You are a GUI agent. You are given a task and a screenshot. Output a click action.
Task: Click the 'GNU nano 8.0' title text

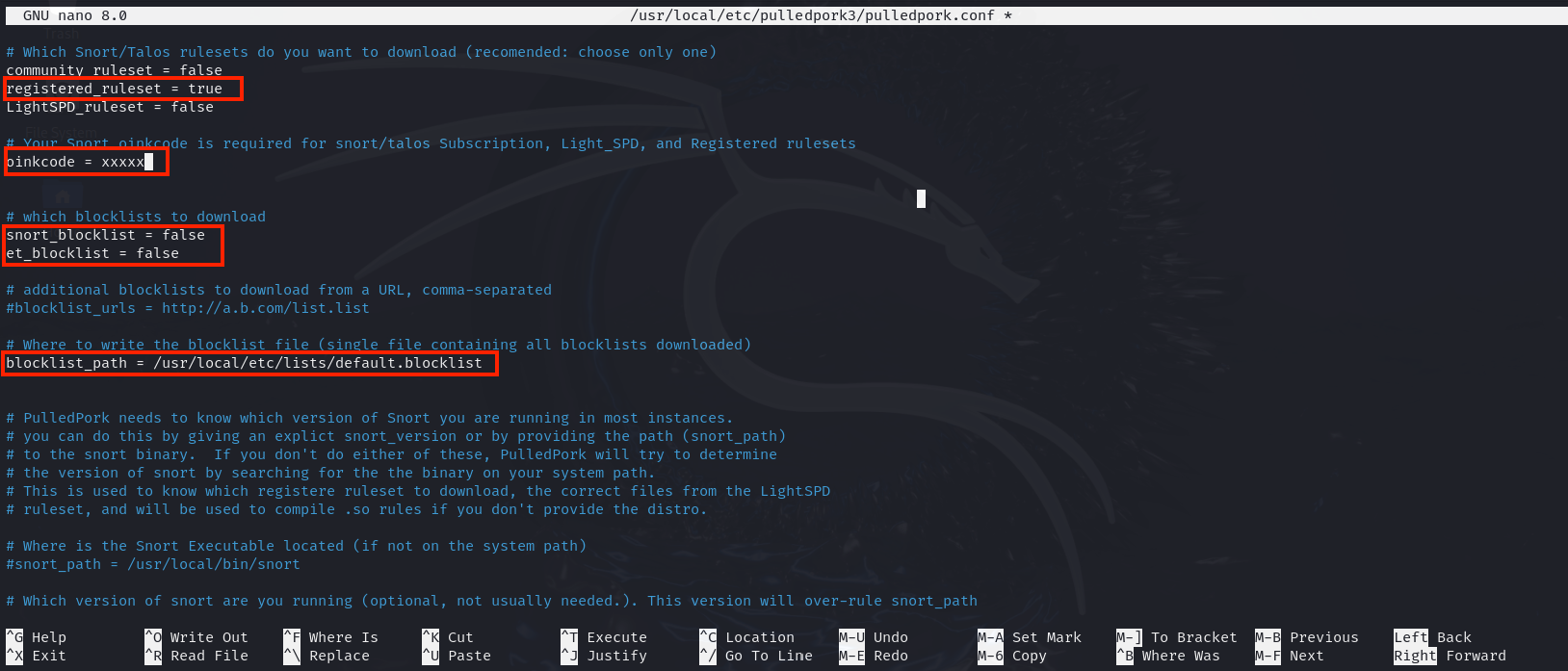coord(75,15)
